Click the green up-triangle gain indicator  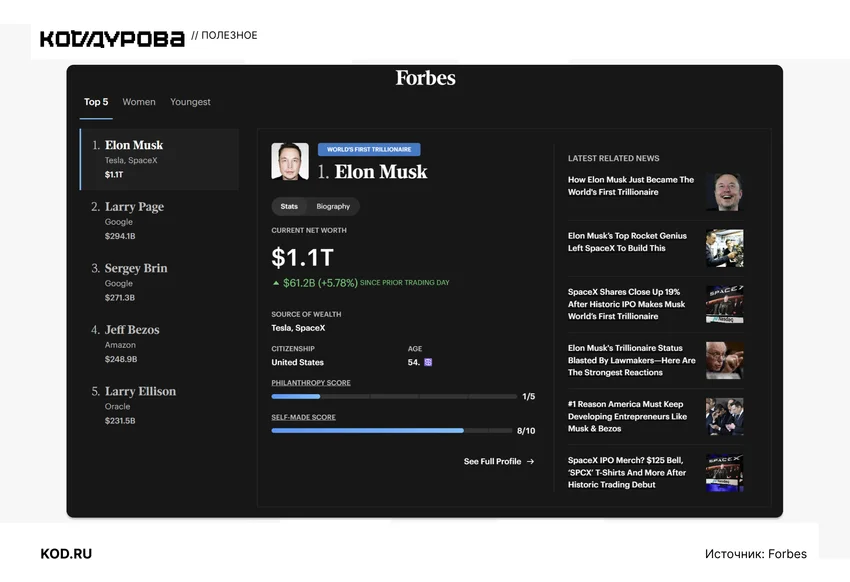click(276, 283)
